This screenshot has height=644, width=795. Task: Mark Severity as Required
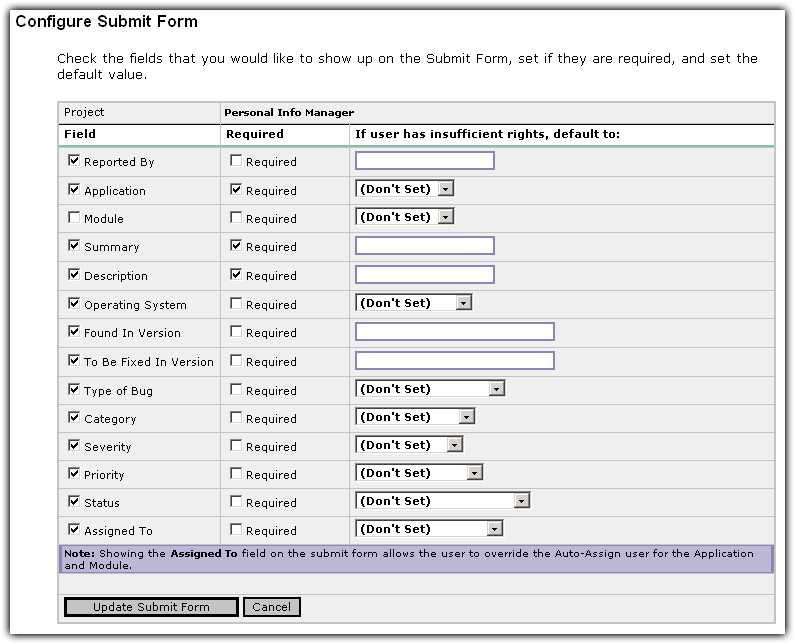coord(236,446)
